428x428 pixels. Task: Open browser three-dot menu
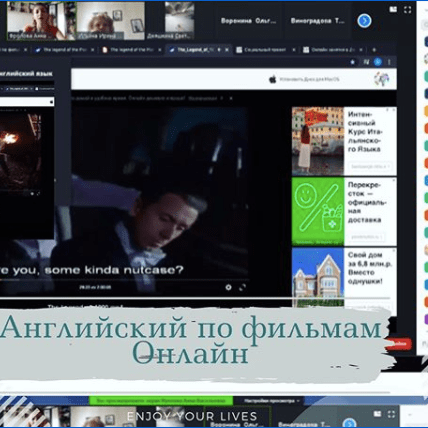pyautogui.click(x=389, y=62)
